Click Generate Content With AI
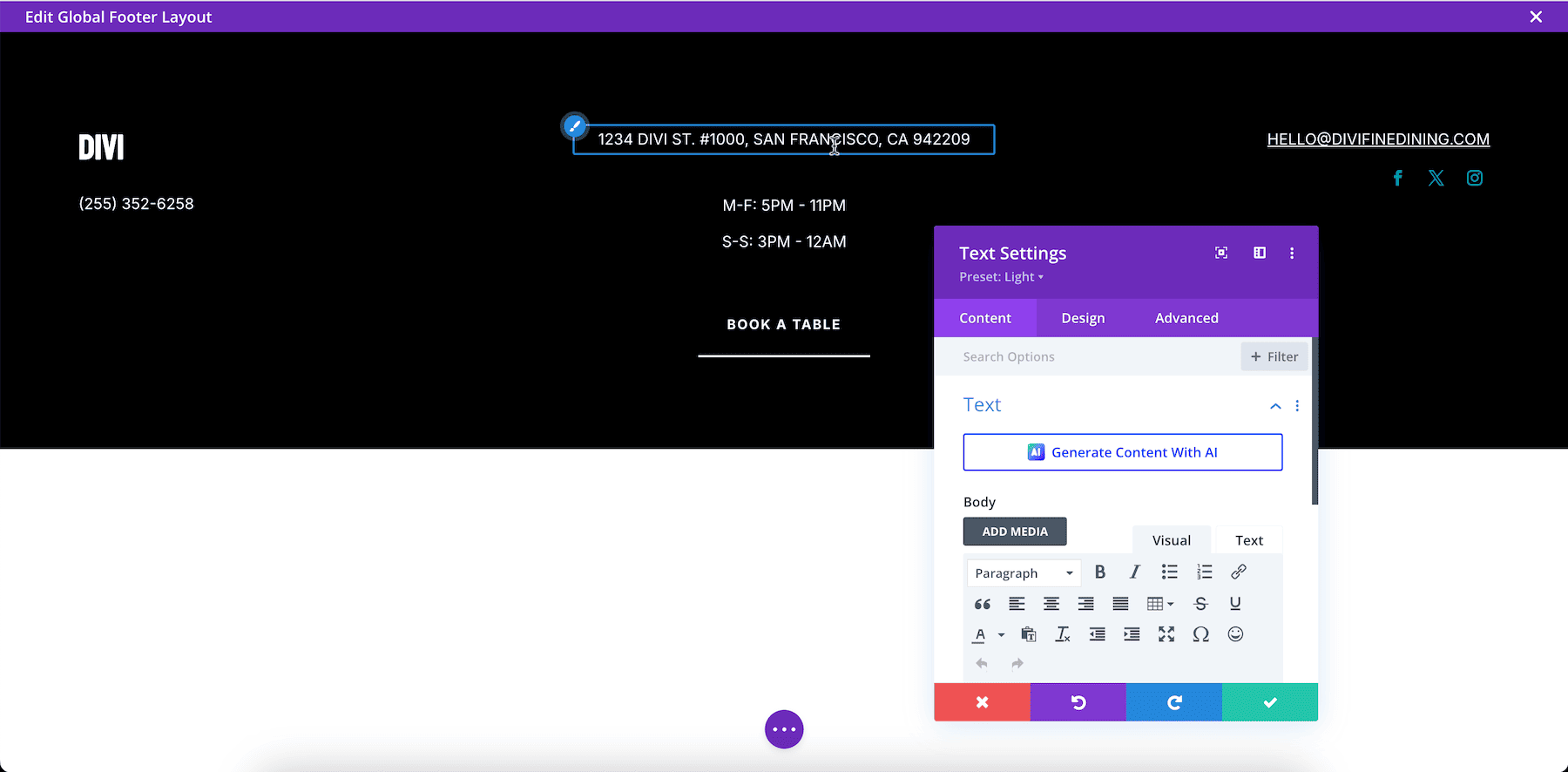The height and width of the screenshot is (772, 1568). (x=1123, y=452)
